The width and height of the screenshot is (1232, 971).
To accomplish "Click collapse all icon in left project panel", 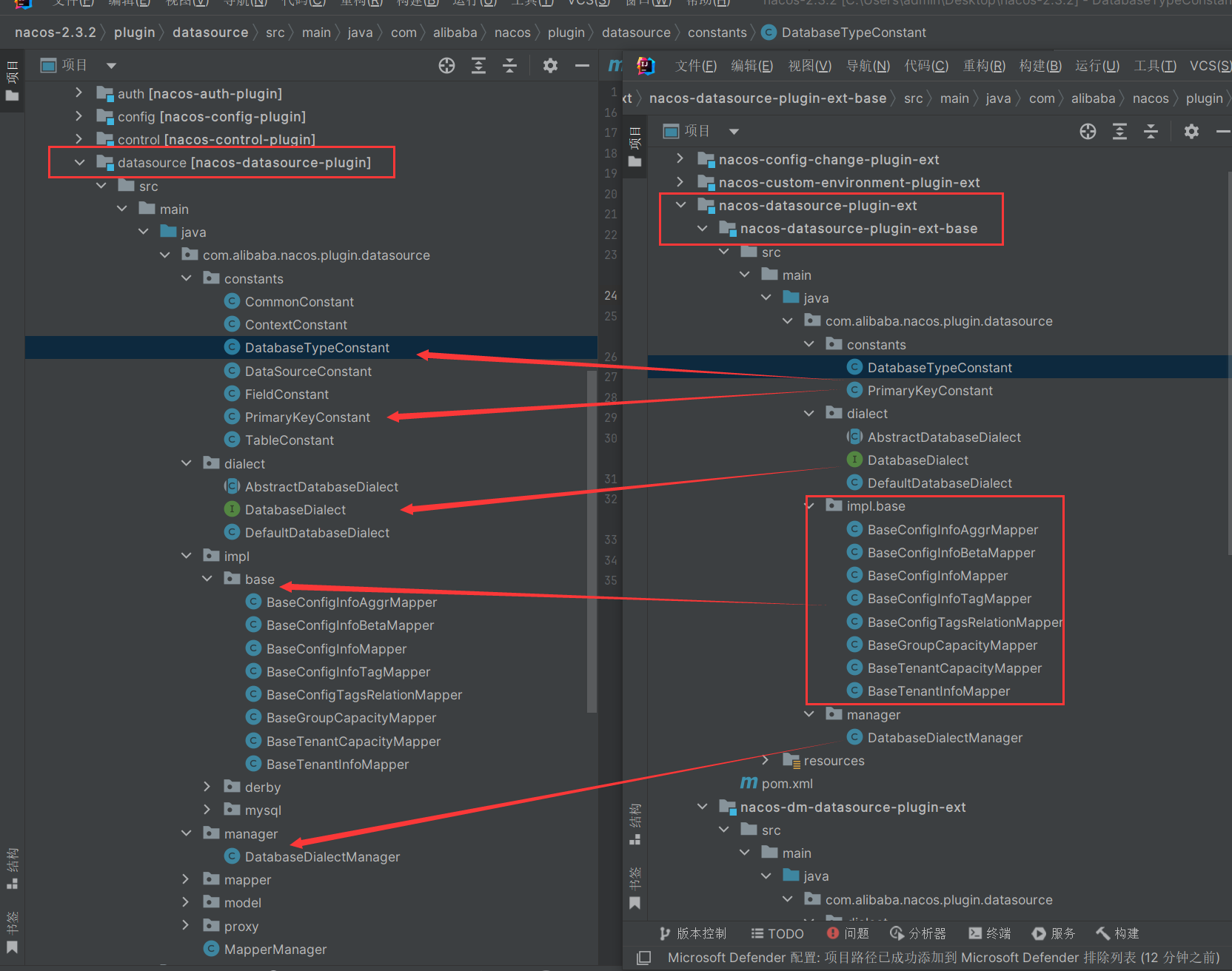I will point(510,66).
